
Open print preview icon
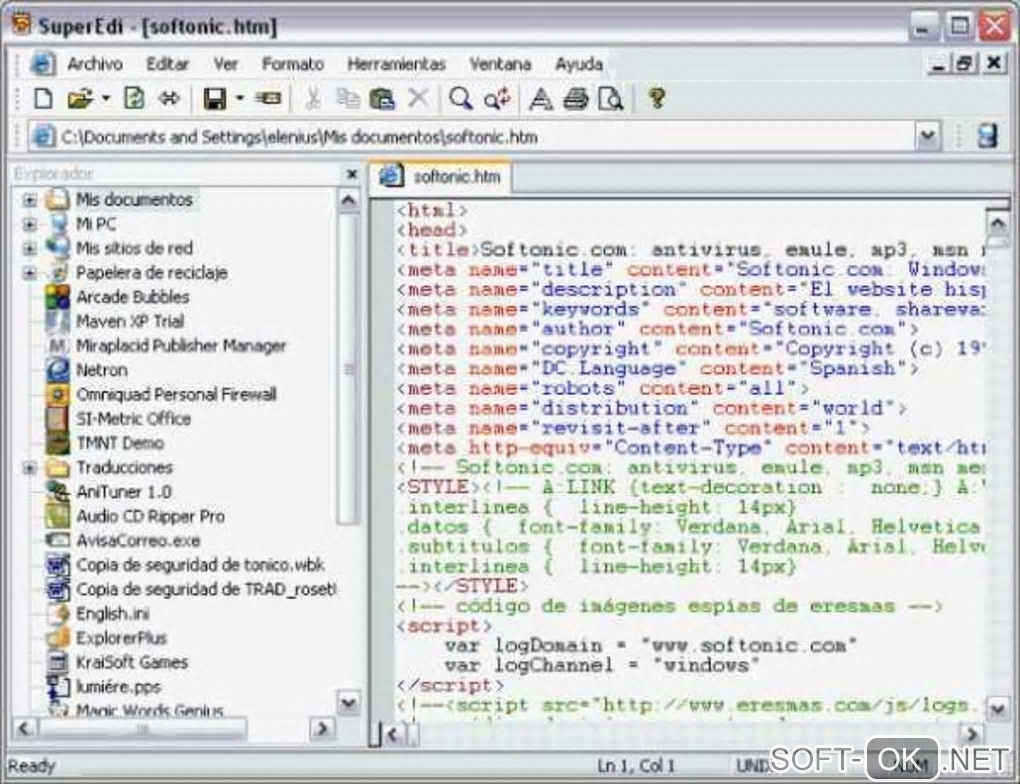coord(611,99)
